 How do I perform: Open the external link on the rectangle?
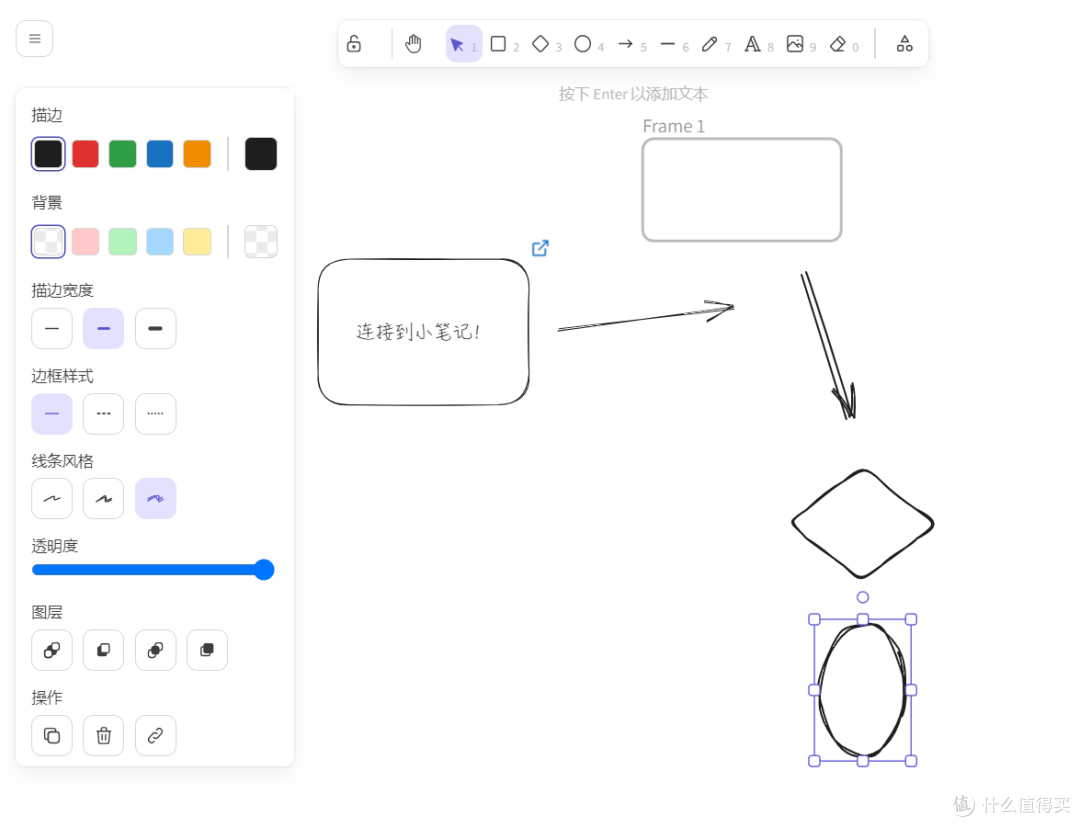(540, 248)
